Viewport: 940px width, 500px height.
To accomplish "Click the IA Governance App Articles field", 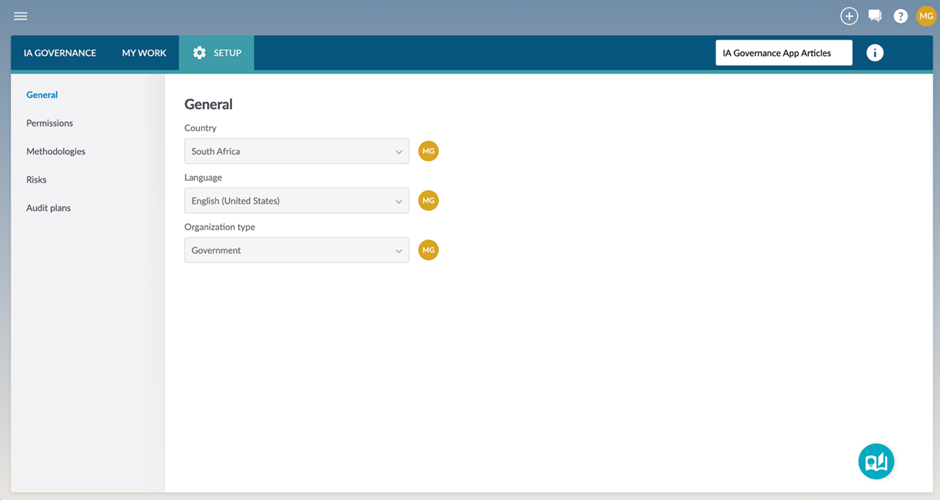I will pos(783,53).
